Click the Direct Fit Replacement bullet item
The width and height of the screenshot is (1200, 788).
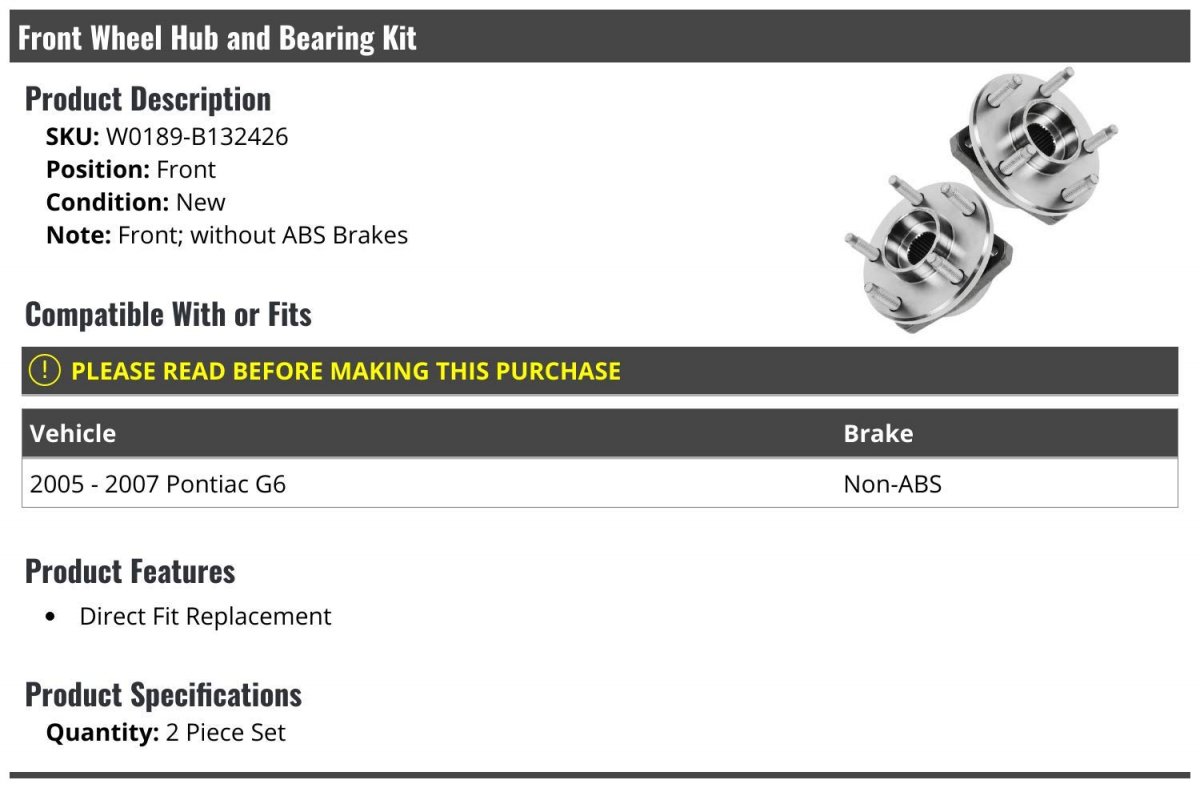point(205,616)
